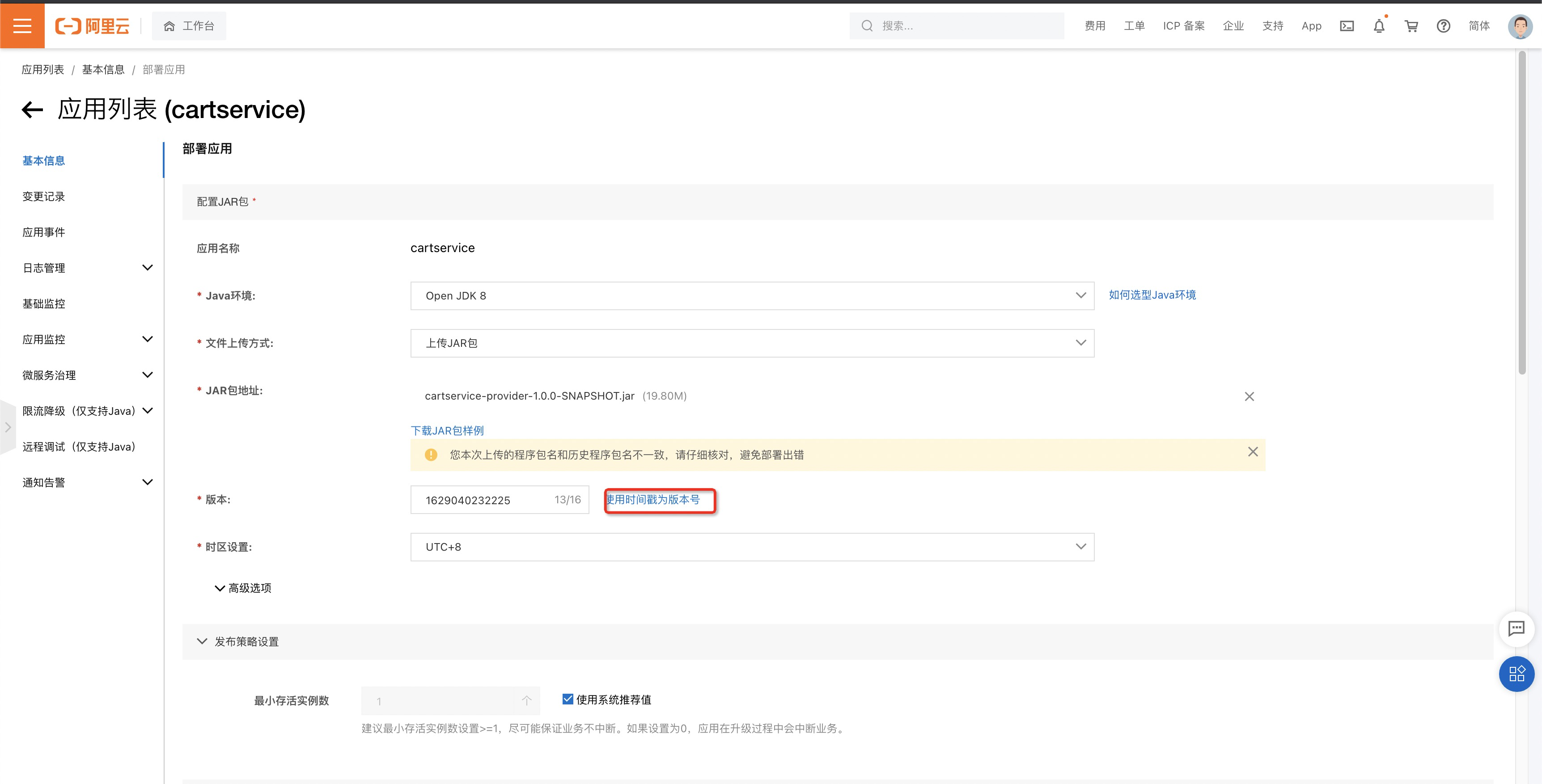Open the App top navigation item
Image resolution: width=1542 pixels, height=784 pixels.
click(1311, 26)
